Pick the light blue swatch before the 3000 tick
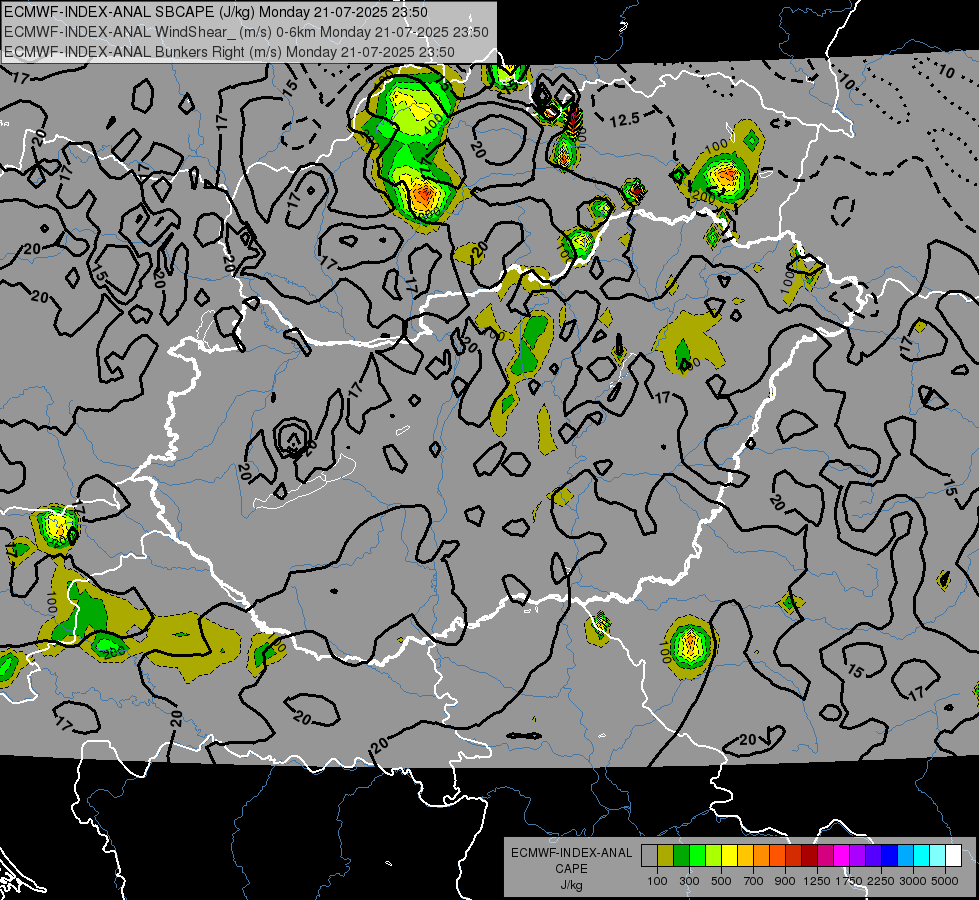This screenshot has height=900, width=979. [x=906, y=855]
